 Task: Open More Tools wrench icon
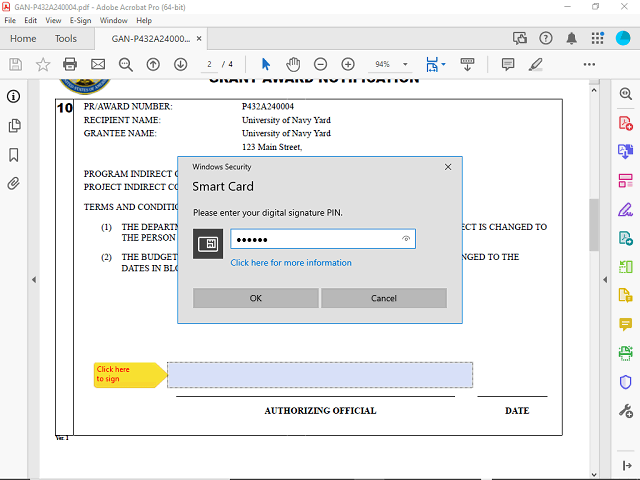click(625, 411)
